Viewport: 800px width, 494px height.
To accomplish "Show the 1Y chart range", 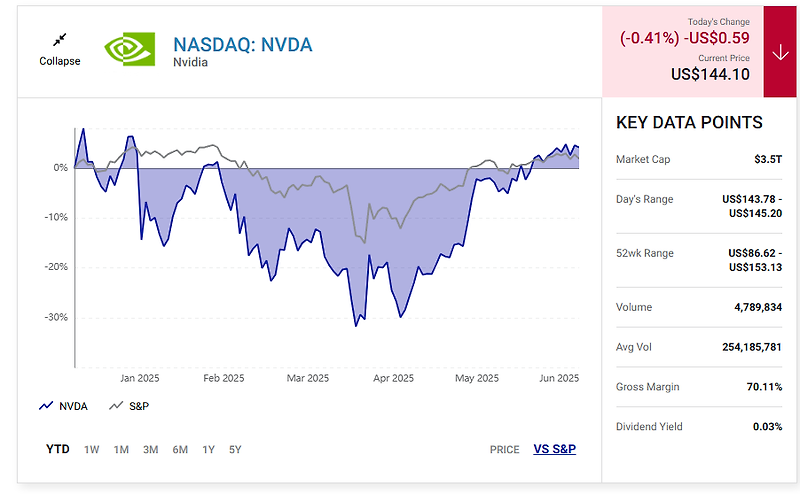I will tap(208, 450).
